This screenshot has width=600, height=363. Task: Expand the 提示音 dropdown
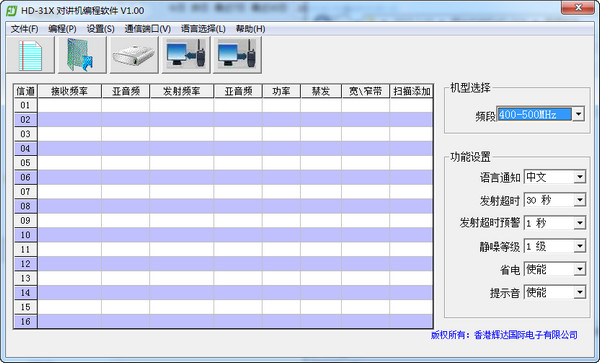580,292
